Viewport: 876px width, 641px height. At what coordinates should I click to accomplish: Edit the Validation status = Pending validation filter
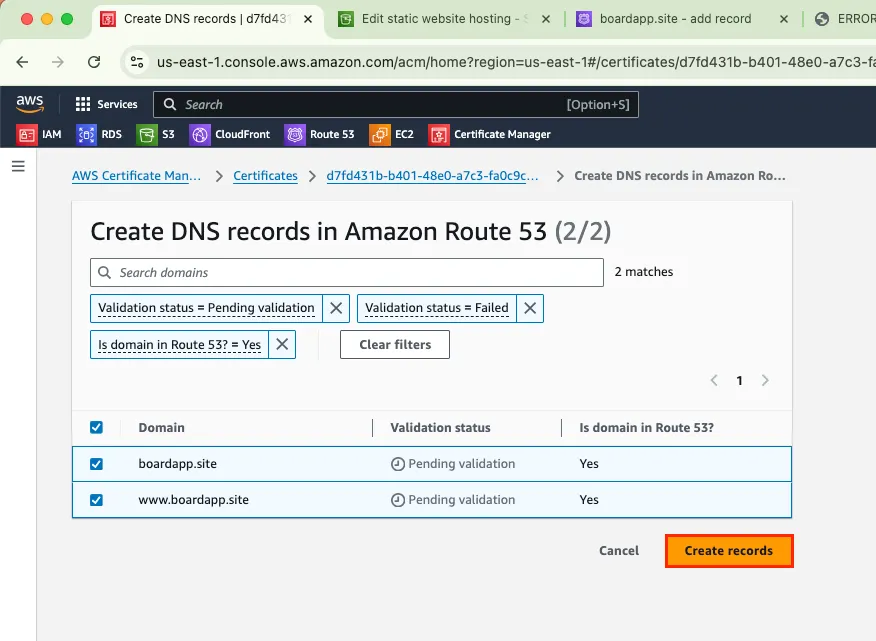point(206,308)
